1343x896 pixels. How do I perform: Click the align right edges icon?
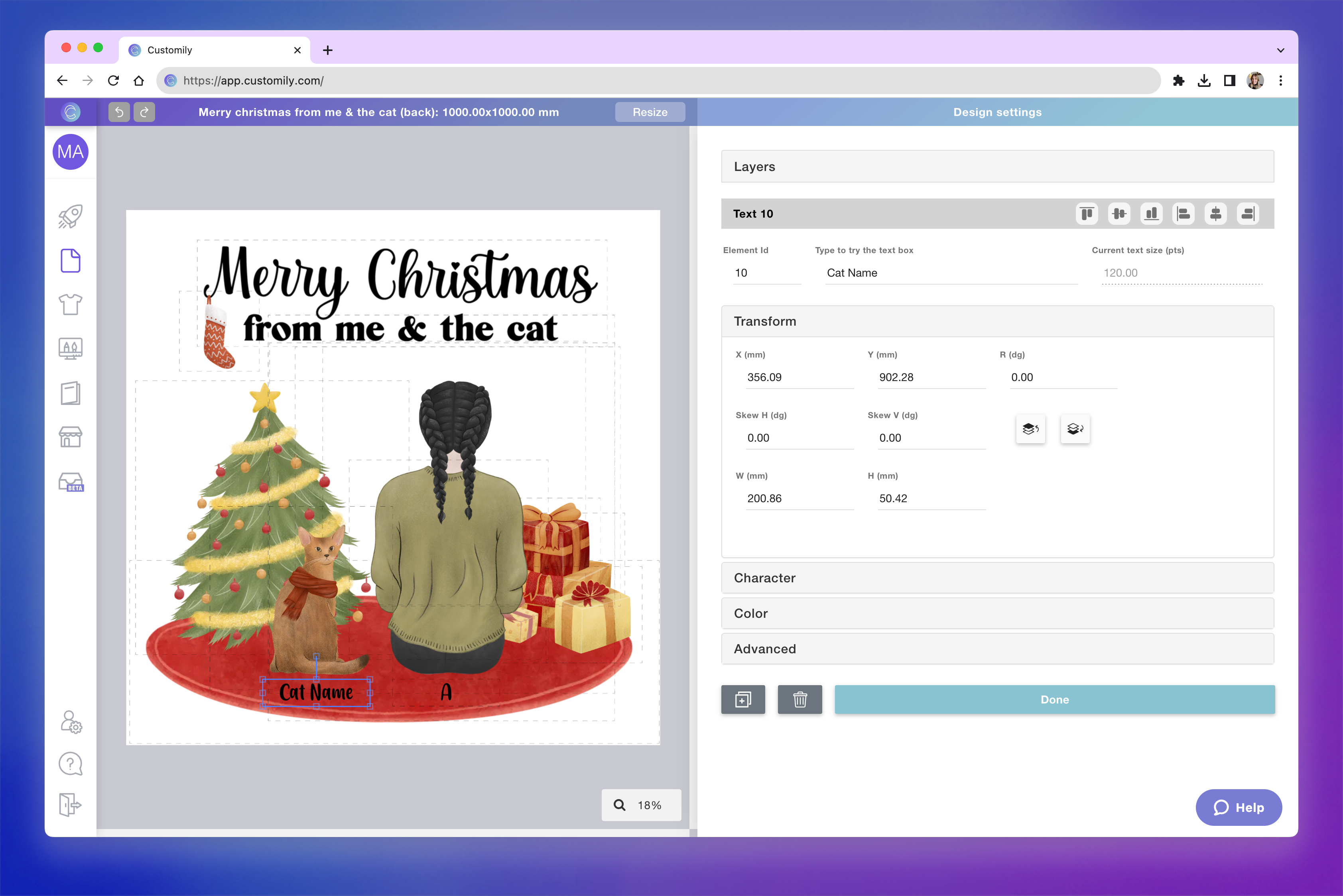pos(1248,214)
